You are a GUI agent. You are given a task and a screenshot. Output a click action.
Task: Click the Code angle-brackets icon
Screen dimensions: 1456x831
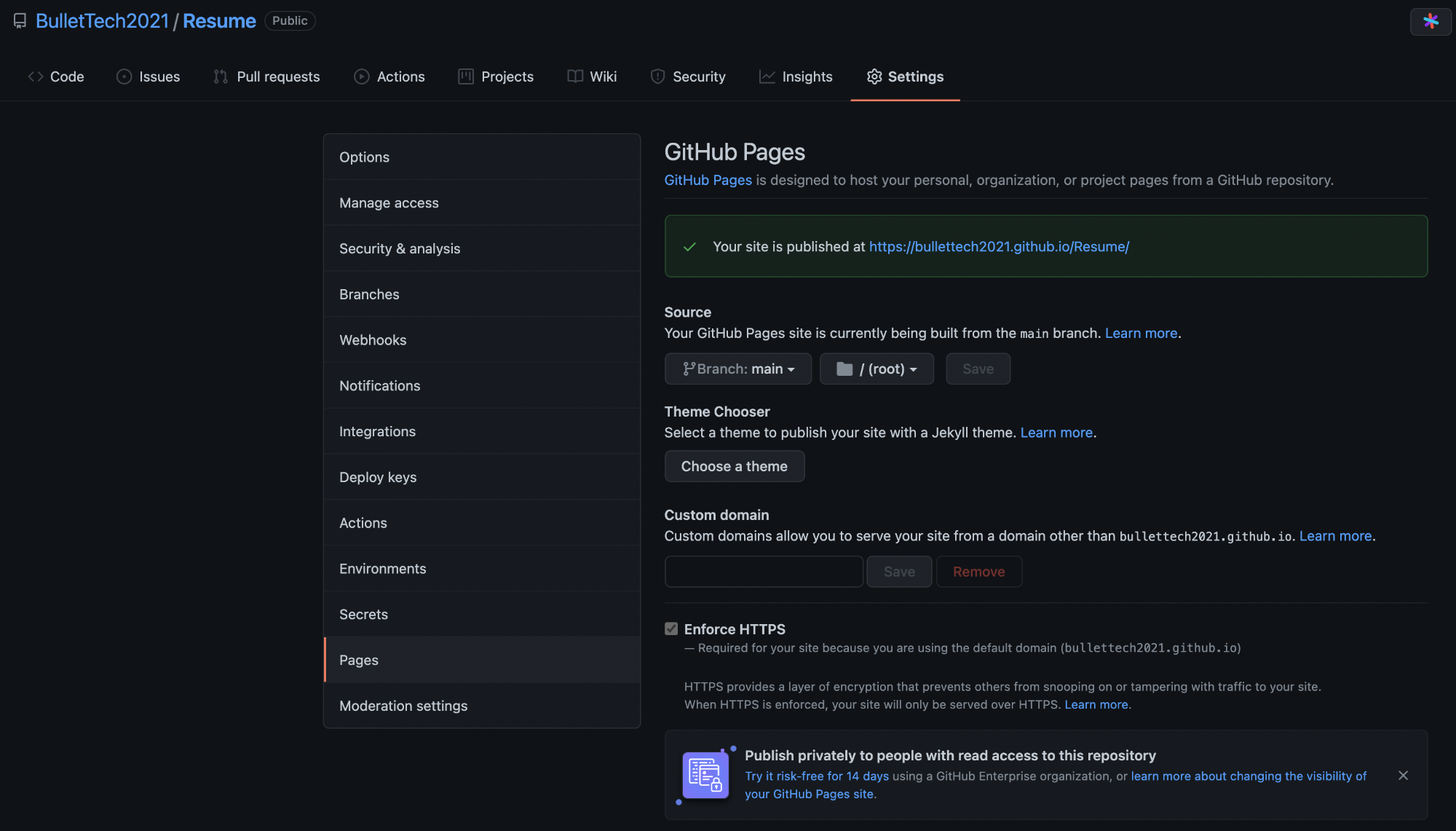click(36, 76)
